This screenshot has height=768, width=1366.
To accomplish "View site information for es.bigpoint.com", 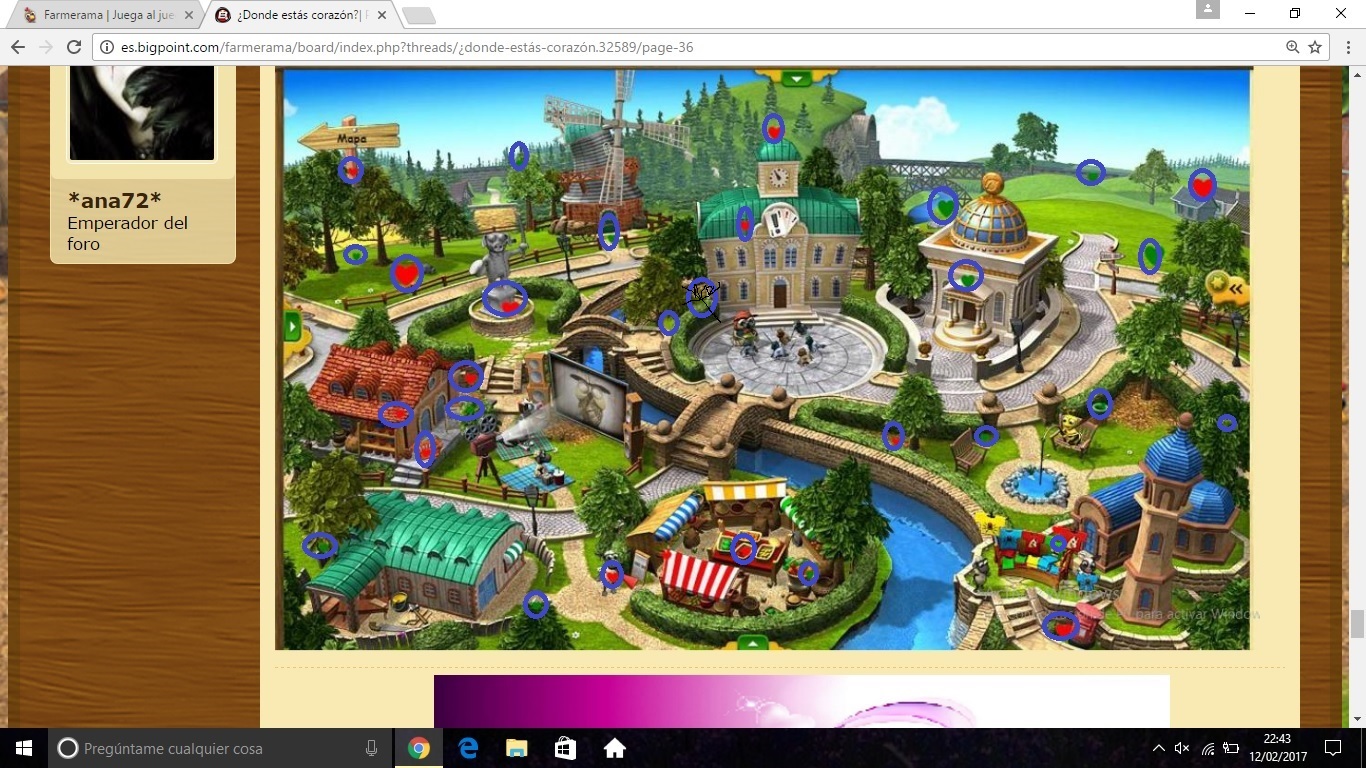I will pos(107,47).
